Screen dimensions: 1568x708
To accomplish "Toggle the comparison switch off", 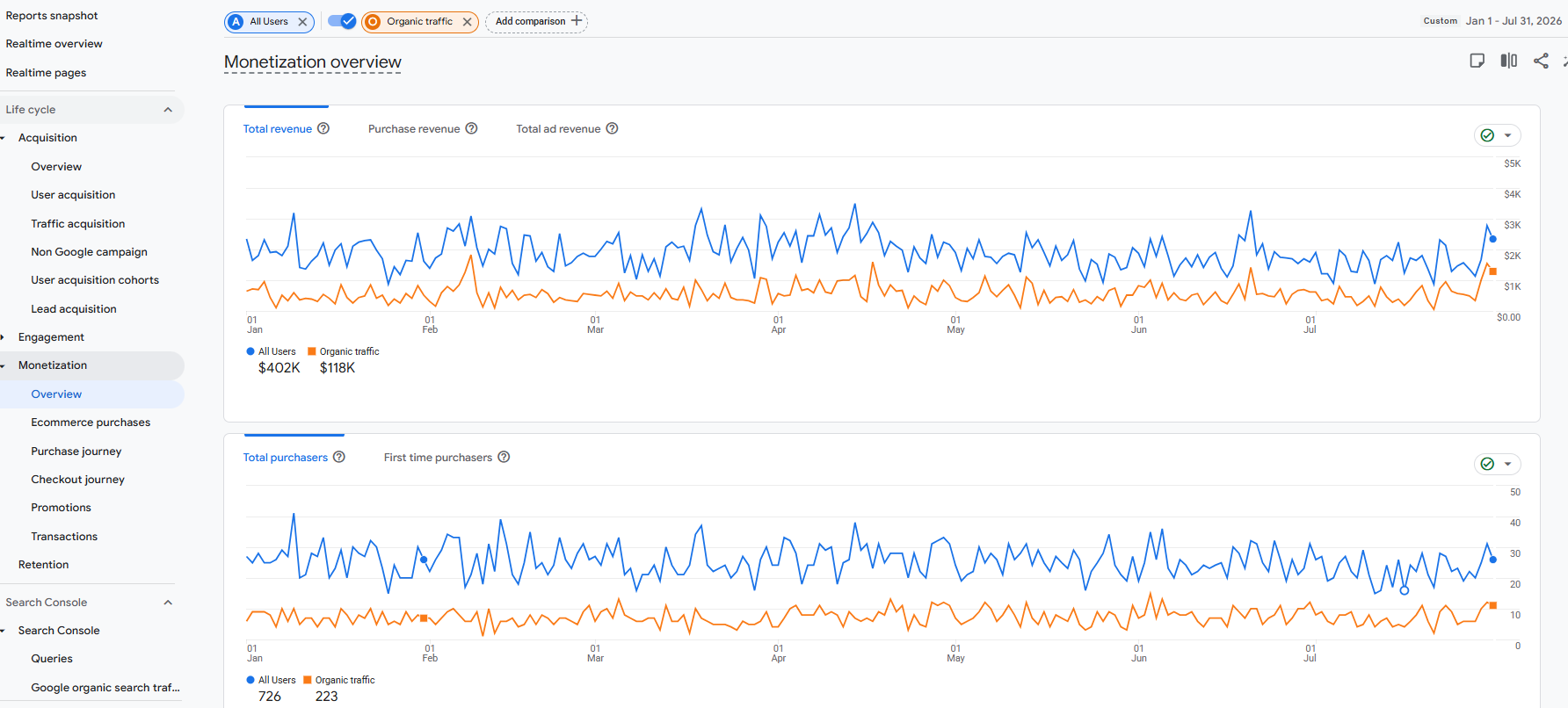I will (342, 21).
